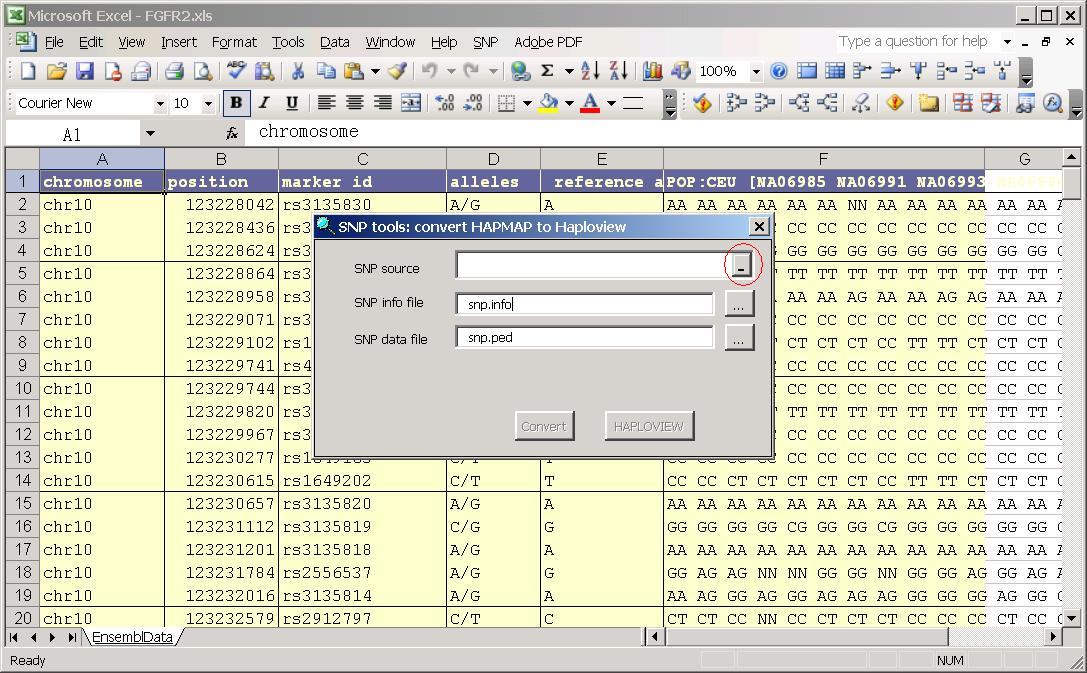Toggle Italic formatting
Image resolution: width=1087 pixels, height=673 pixels.
(x=264, y=103)
